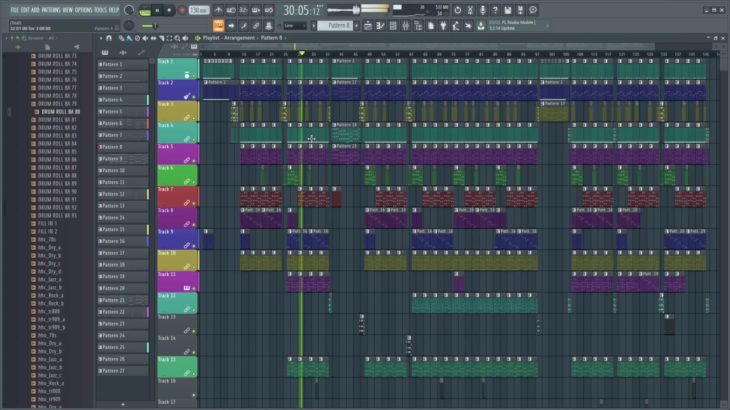Select the Delete tool in playlist toolbar
This screenshot has width=730, height=410.
click(137, 38)
